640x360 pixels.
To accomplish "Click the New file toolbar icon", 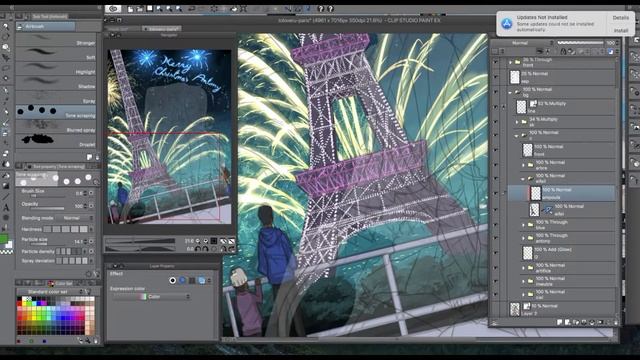I will (130, 9).
